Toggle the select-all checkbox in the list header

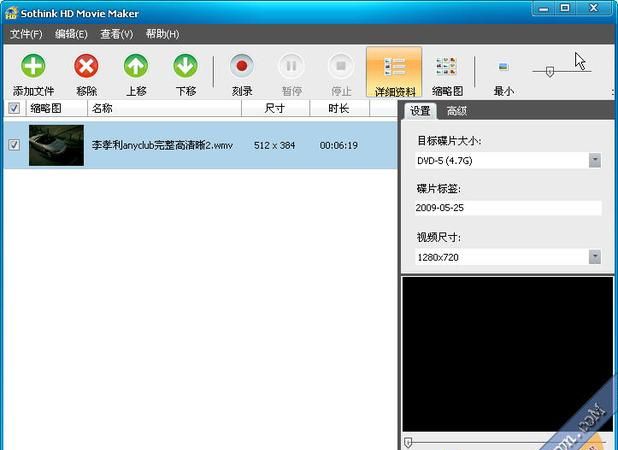click(14, 108)
